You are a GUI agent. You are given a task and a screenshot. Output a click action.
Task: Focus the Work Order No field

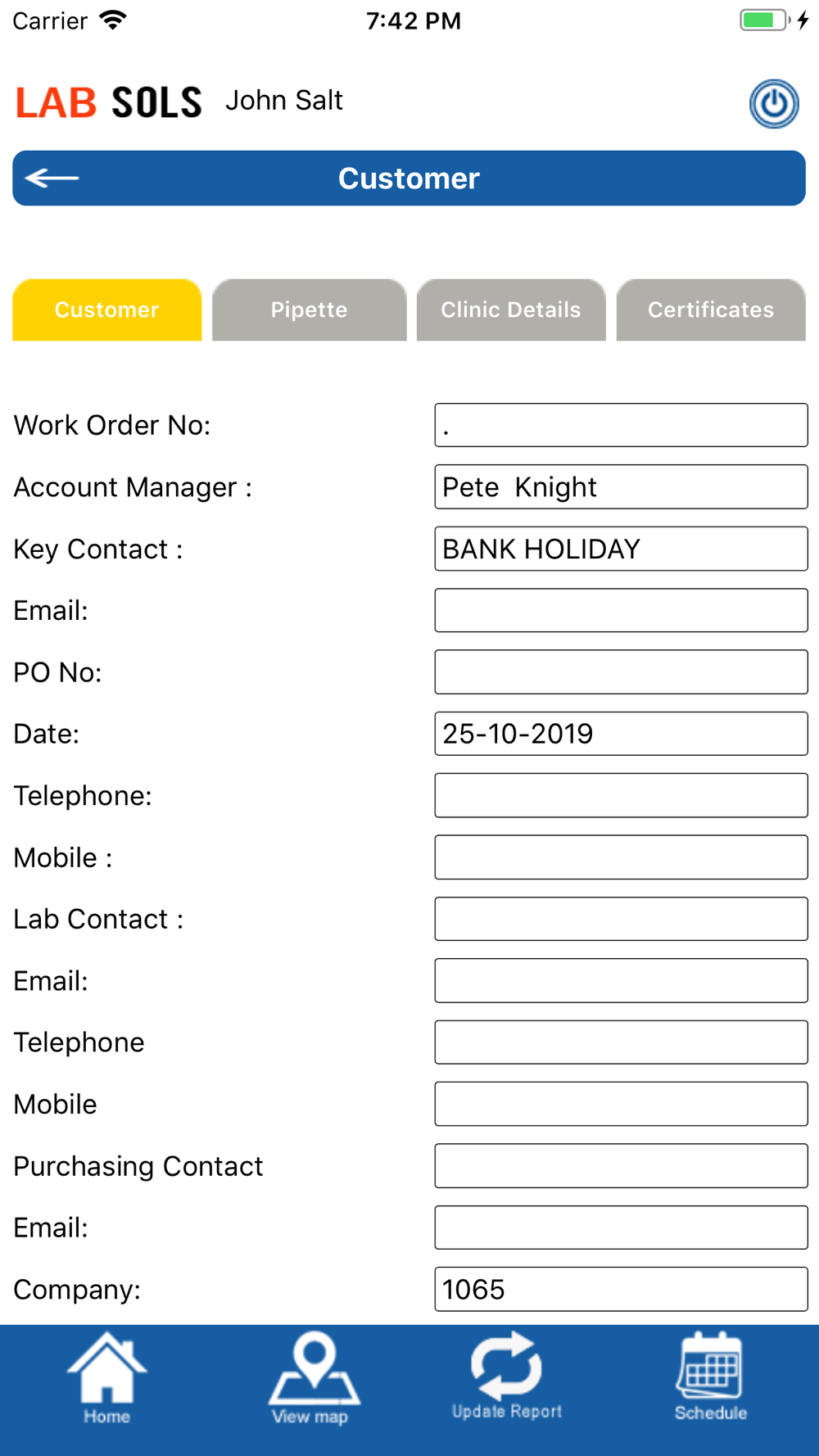[621, 425]
